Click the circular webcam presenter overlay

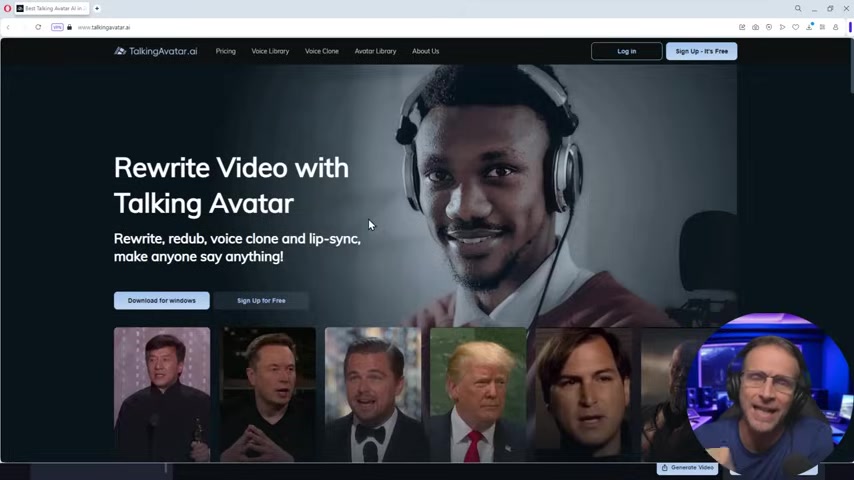pyautogui.click(x=768, y=394)
